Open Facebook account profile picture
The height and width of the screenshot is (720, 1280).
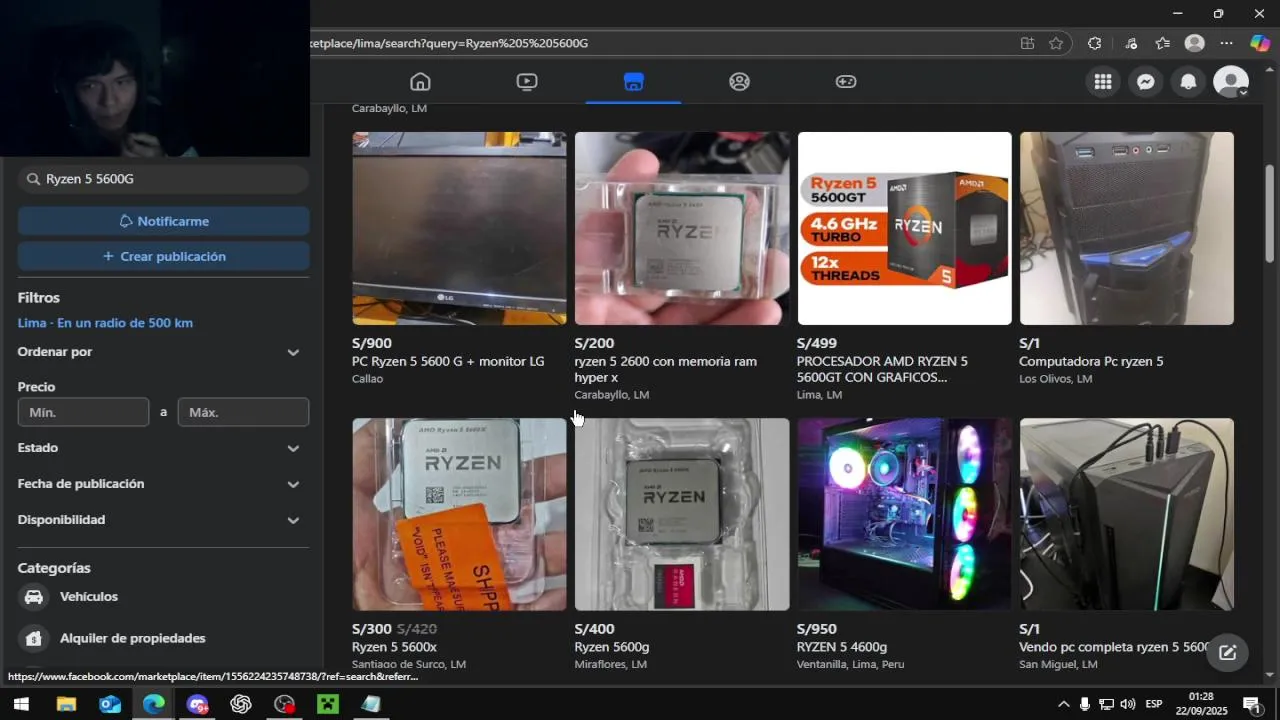point(1230,82)
